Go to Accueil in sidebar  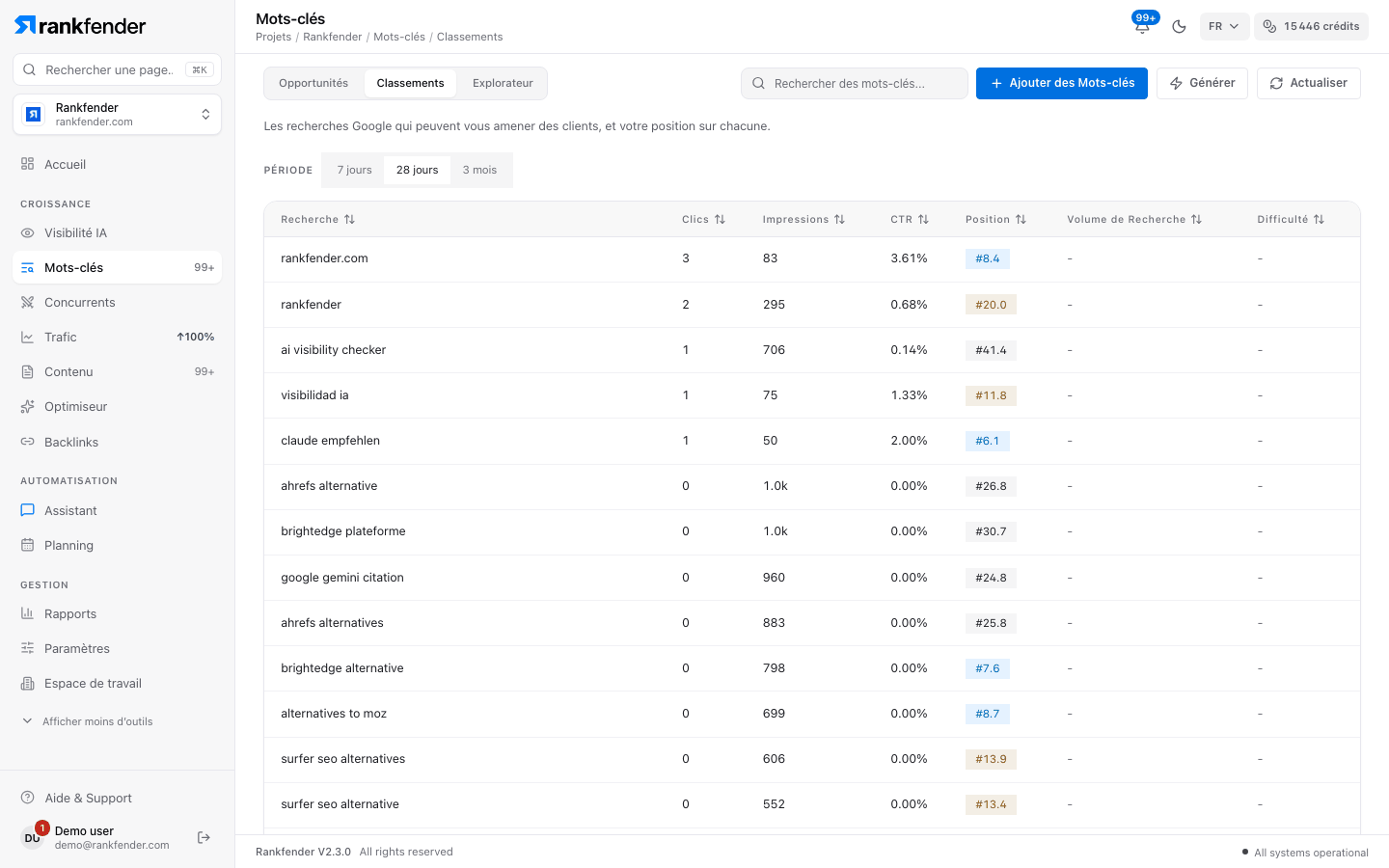tap(117, 164)
